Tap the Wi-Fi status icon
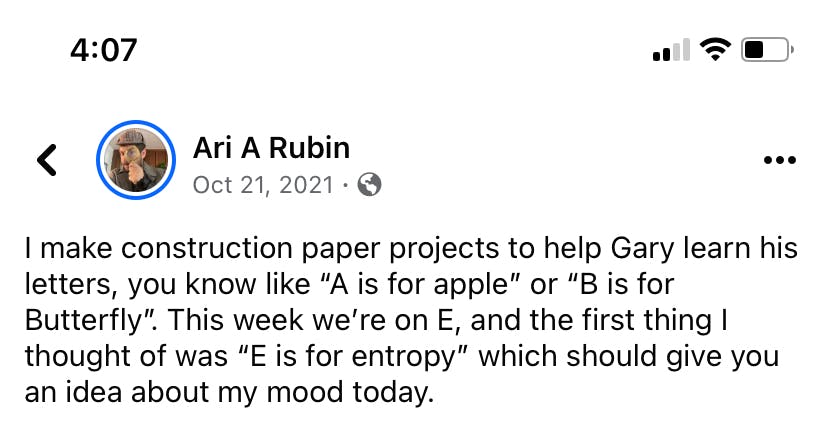This screenshot has width=828, height=427. coord(715,48)
